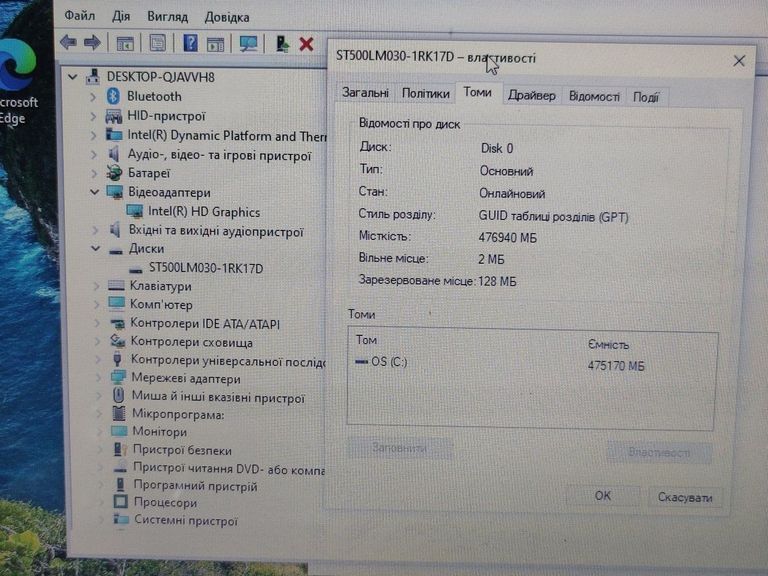Select Мікропрограма tree item
This screenshot has height=576, width=768.
(178, 414)
